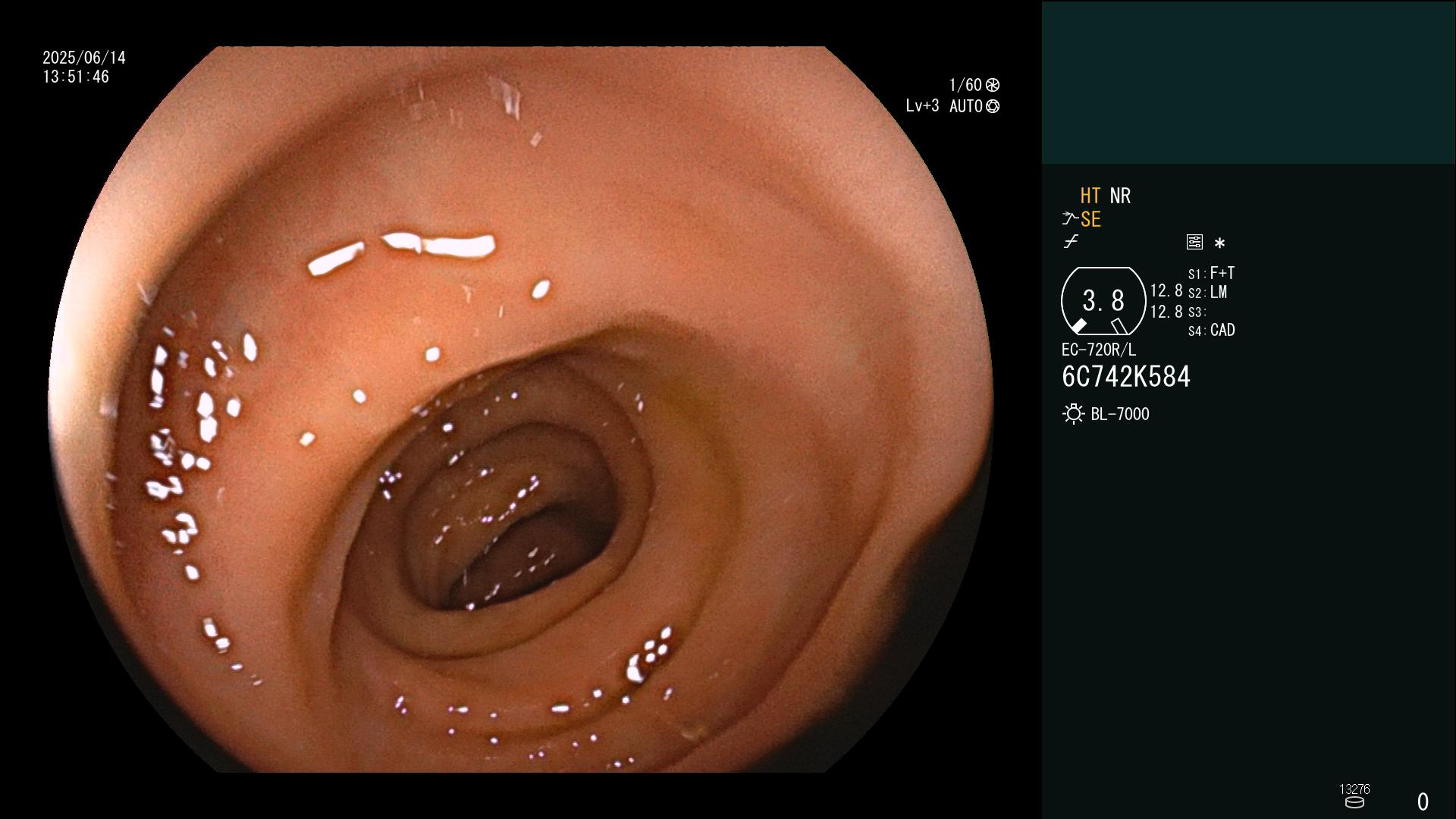Click the endoscopic live image view
Image resolution: width=1456 pixels, height=819 pixels.
point(521,409)
